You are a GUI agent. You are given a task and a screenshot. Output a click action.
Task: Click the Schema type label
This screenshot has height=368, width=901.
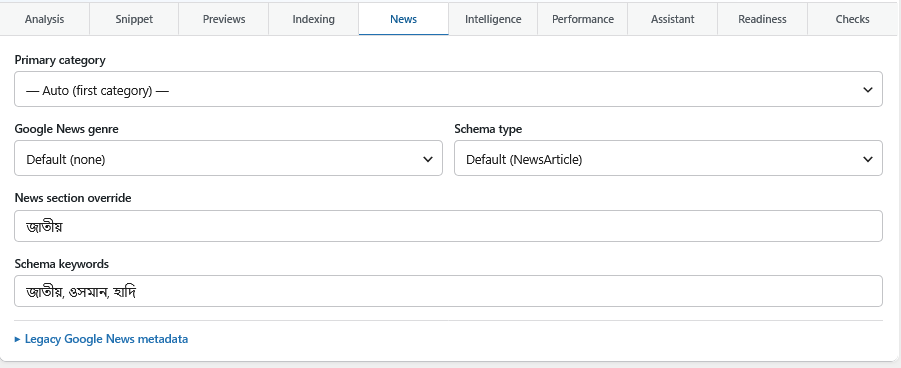488,129
